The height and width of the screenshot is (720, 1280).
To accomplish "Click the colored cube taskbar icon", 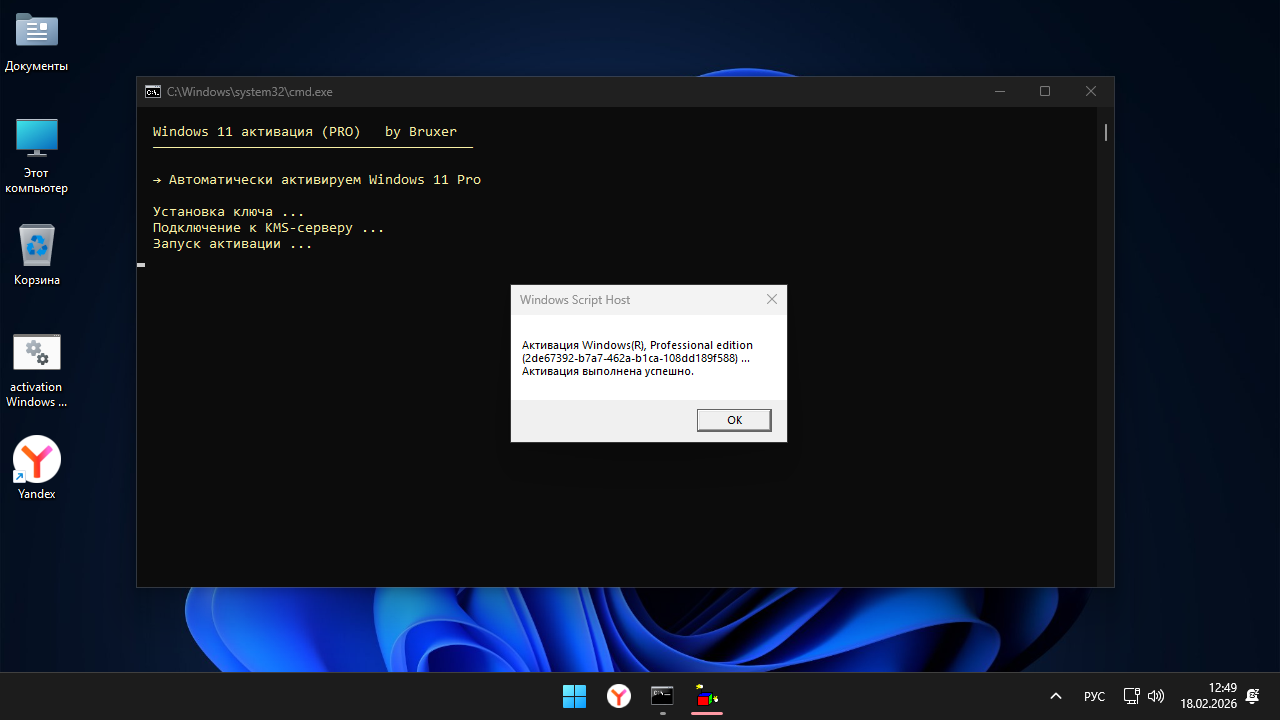I will click(x=707, y=696).
